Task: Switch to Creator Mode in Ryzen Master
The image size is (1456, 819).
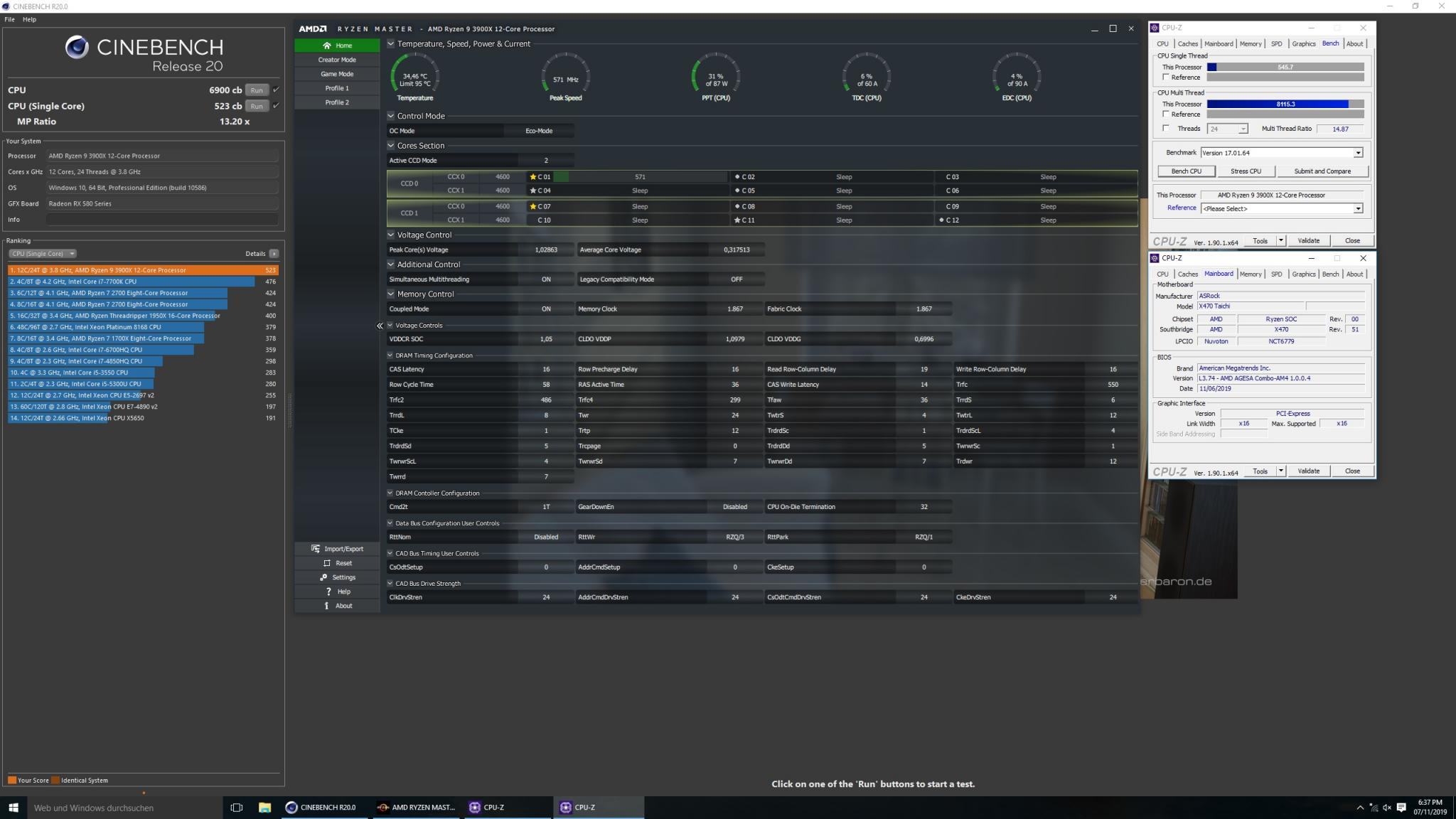Action: tap(337, 60)
